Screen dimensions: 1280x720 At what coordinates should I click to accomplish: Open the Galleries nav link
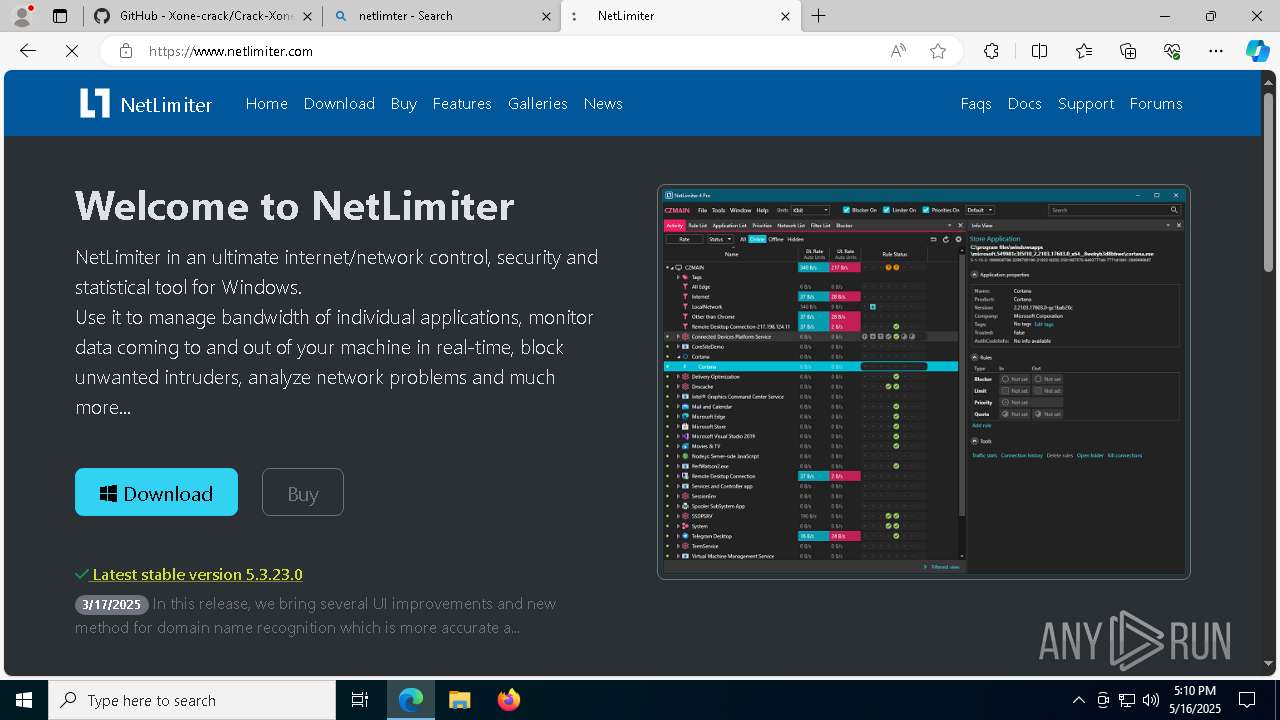coord(537,104)
